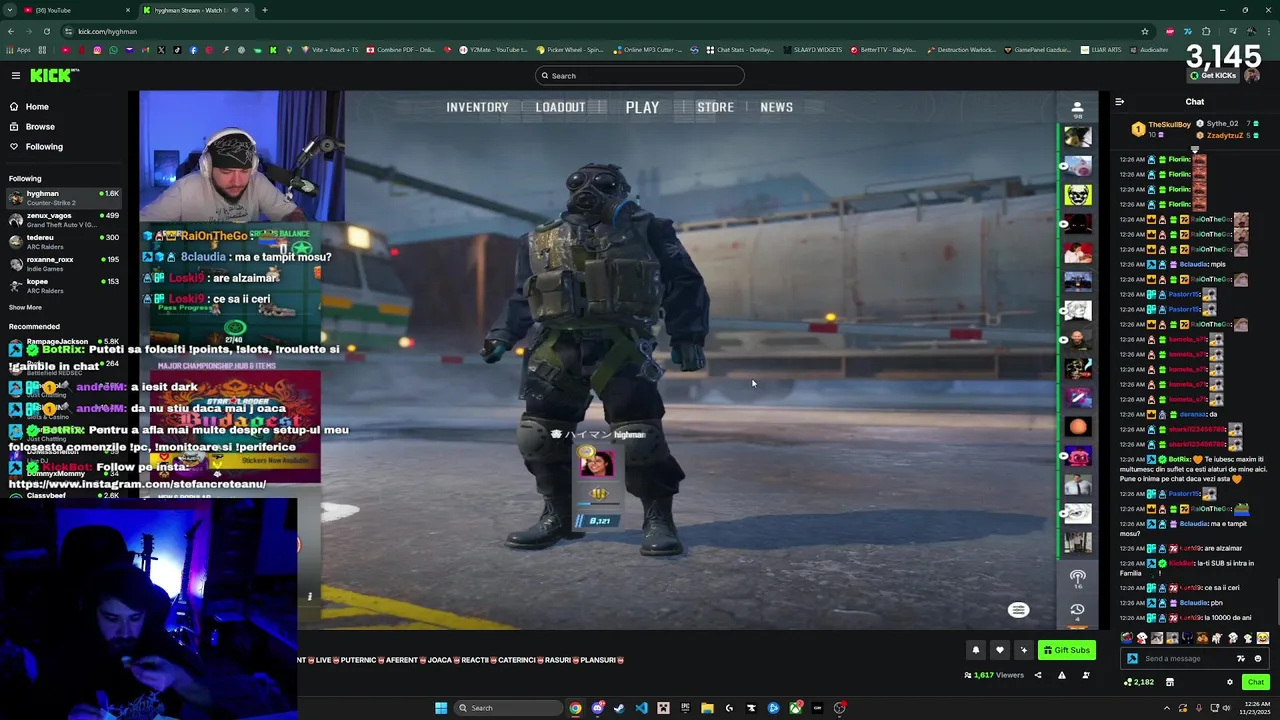
Task: Open Google Chrome from the taskbar
Action: coord(575,708)
